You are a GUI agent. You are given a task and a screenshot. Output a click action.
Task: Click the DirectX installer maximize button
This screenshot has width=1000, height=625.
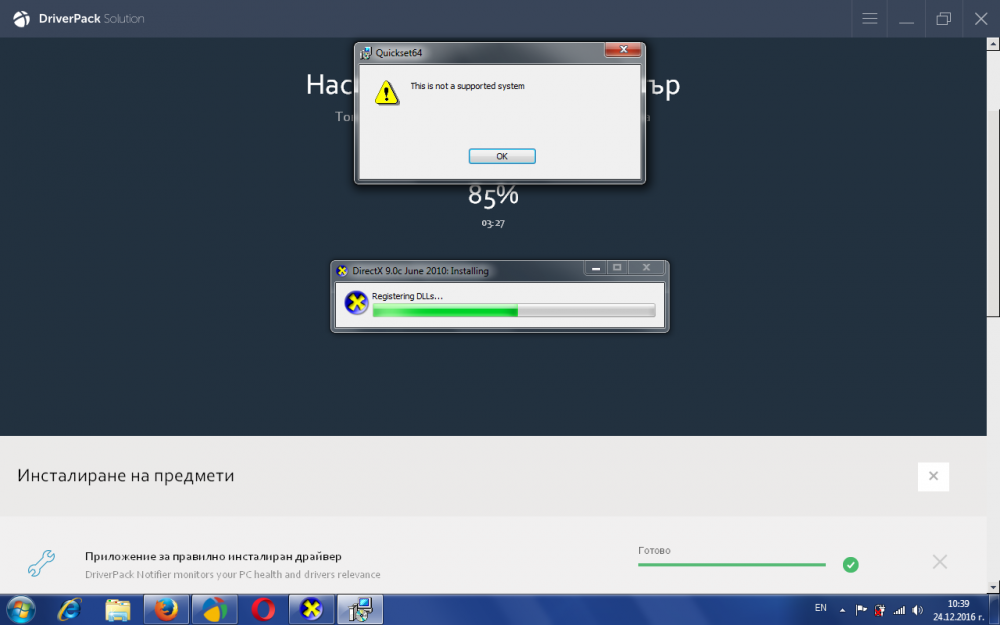tap(617, 268)
